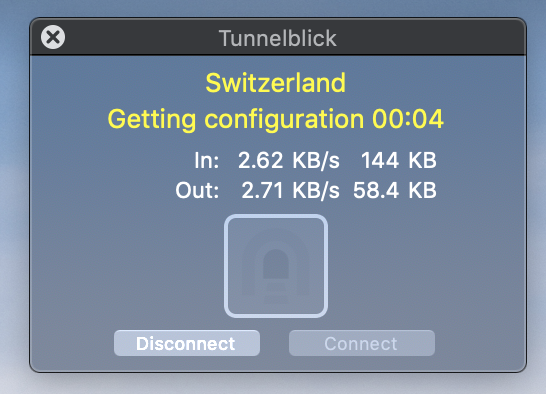Close the Tunnelblick status window
Image resolution: width=546 pixels, height=394 pixels.
point(53,37)
